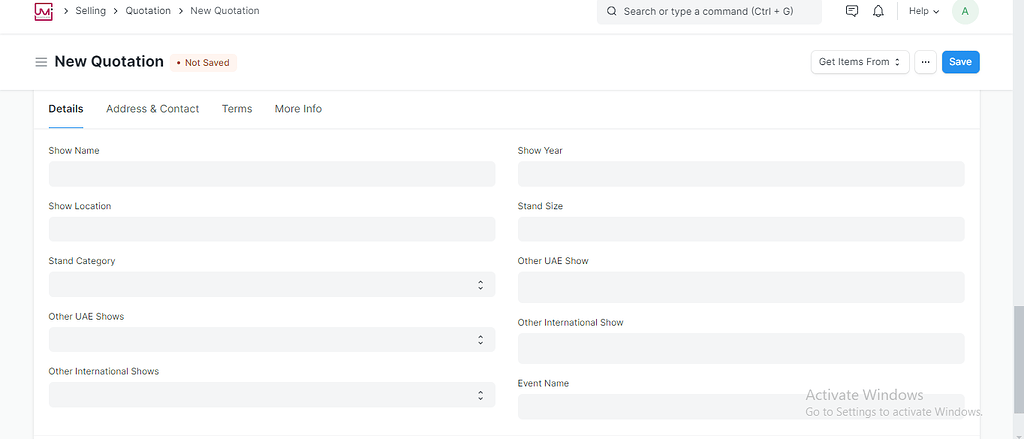This screenshot has height=439, width=1024.
Task: Open the Other International Shows select
Action: [x=271, y=395]
